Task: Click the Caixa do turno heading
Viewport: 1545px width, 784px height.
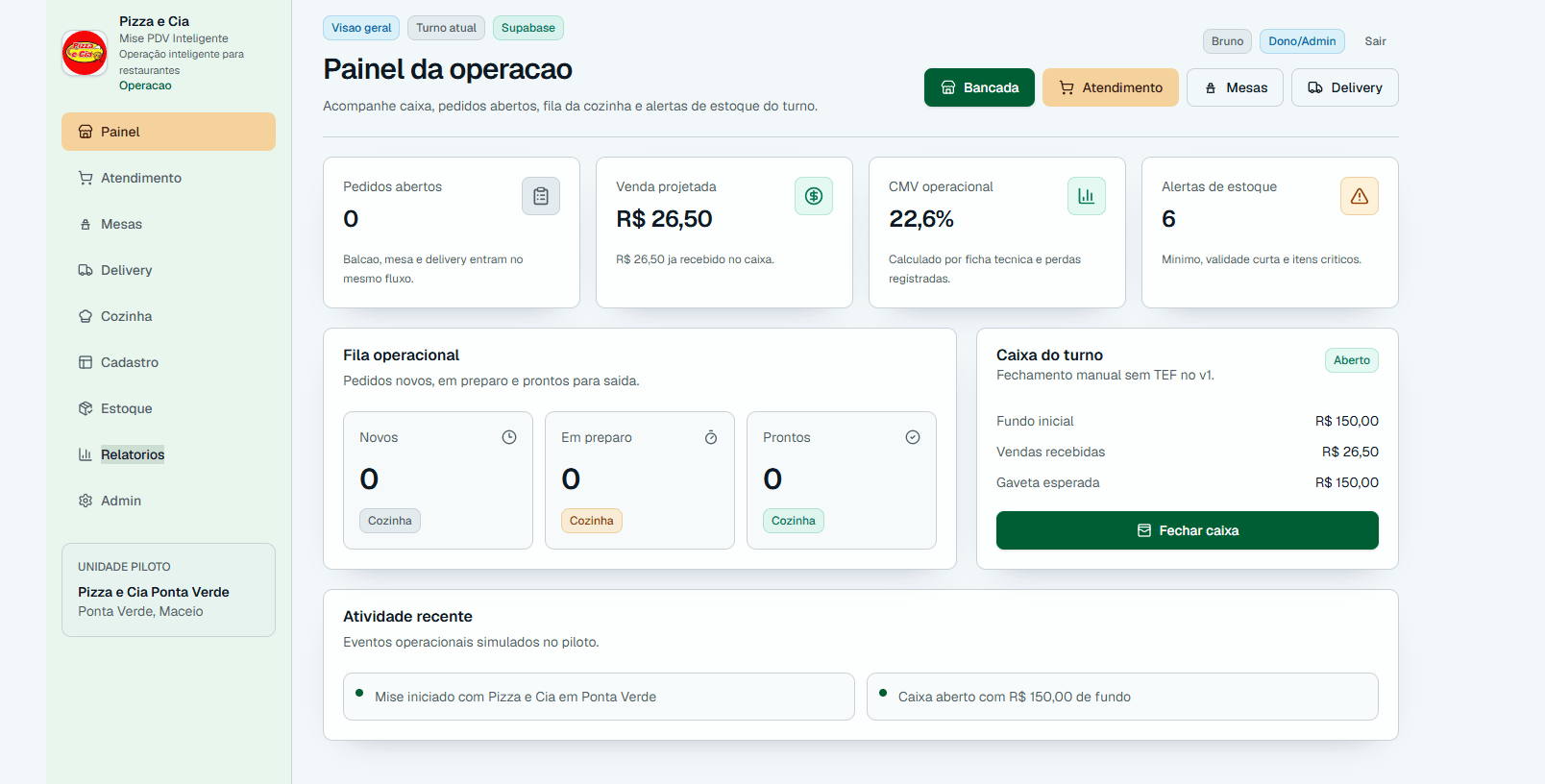Action: point(1049,355)
